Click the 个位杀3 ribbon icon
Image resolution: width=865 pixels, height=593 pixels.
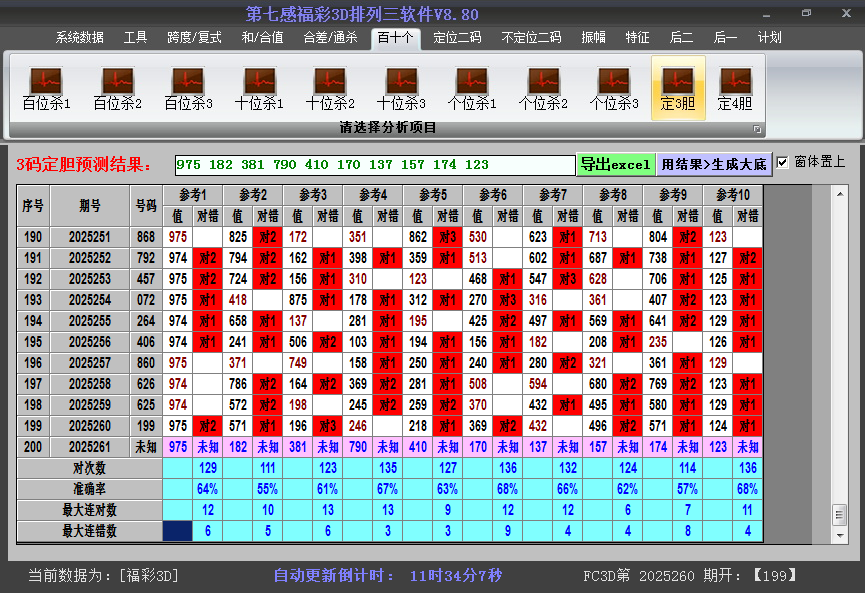614,88
